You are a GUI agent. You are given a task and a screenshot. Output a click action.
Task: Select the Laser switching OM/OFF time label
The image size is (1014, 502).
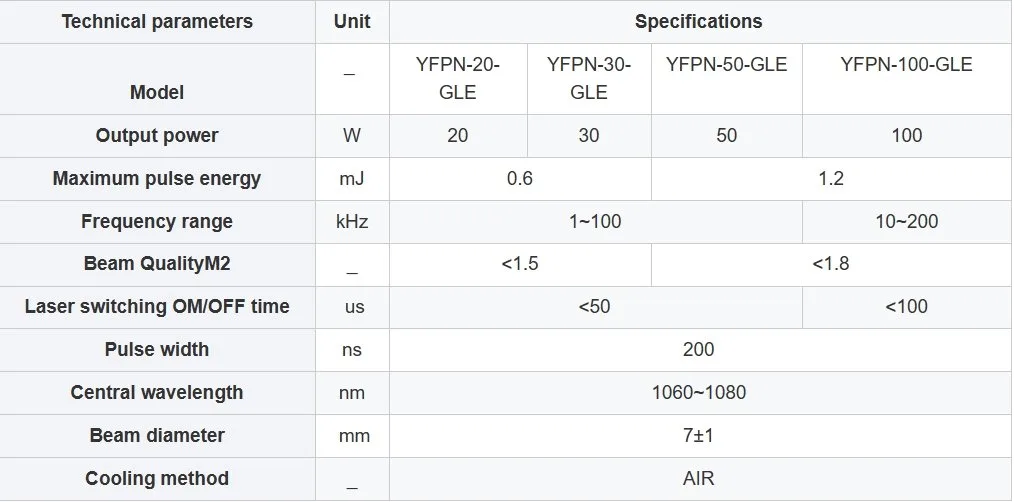157,307
